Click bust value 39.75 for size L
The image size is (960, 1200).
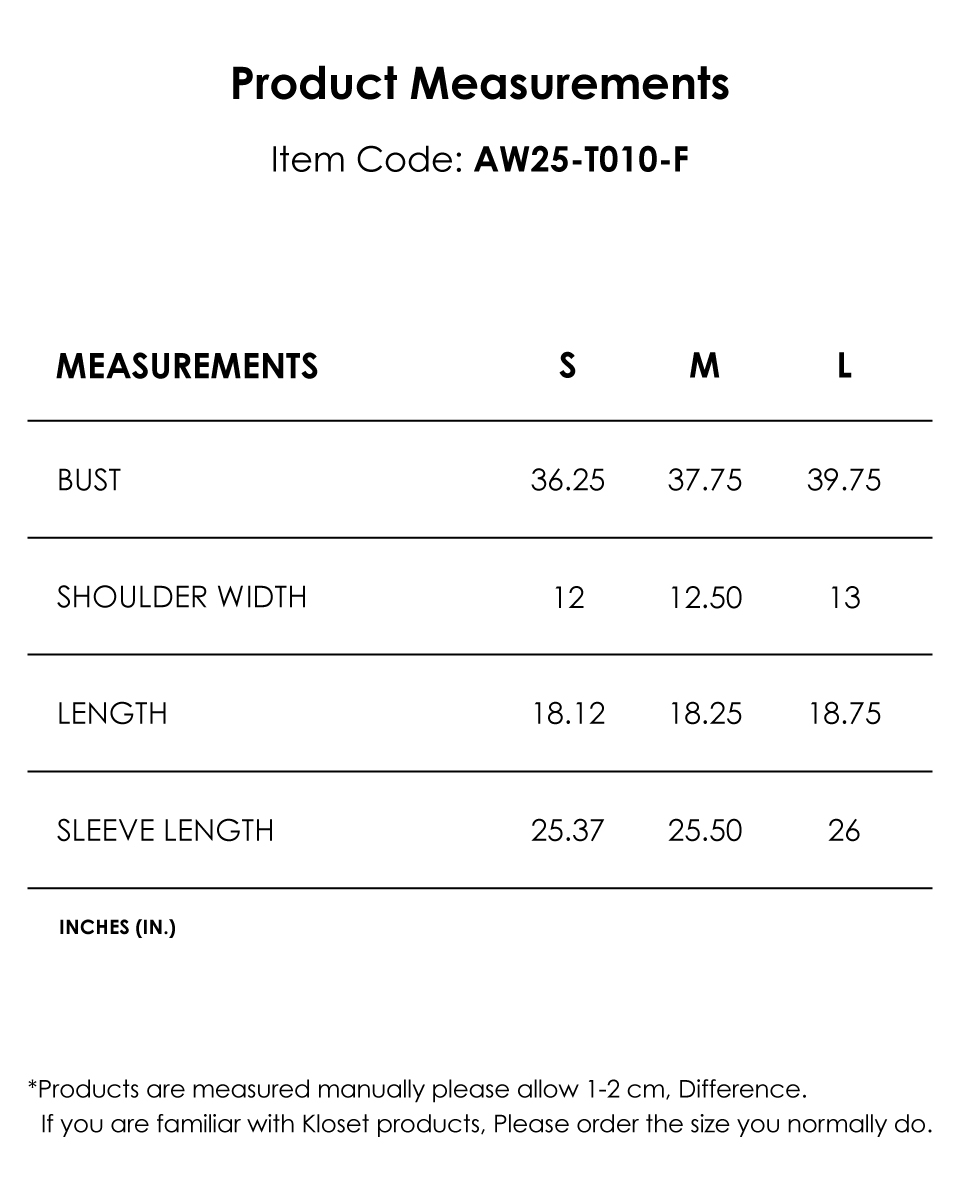(x=844, y=480)
